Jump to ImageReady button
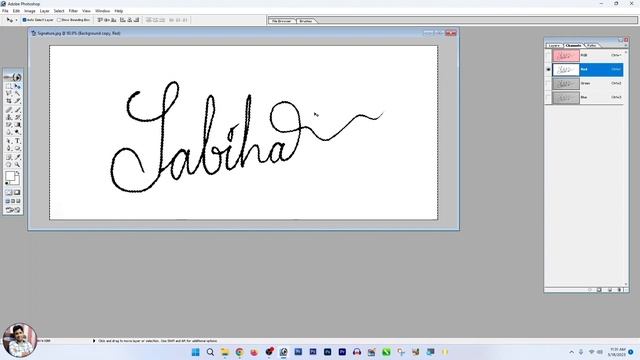The image size is (640, 360). click(13, 210)
